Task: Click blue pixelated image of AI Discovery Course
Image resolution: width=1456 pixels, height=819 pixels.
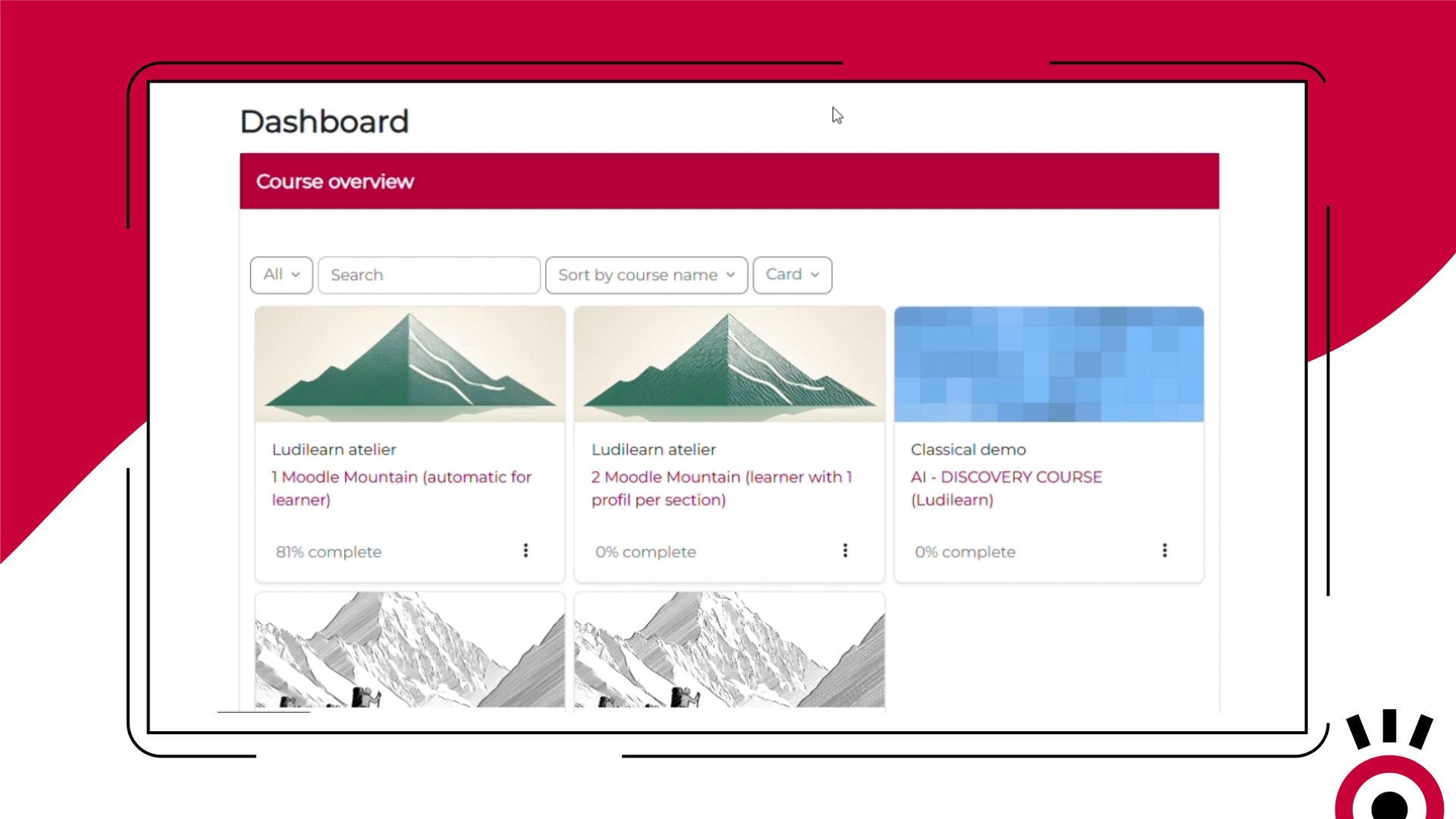Action: [1049, 364]
